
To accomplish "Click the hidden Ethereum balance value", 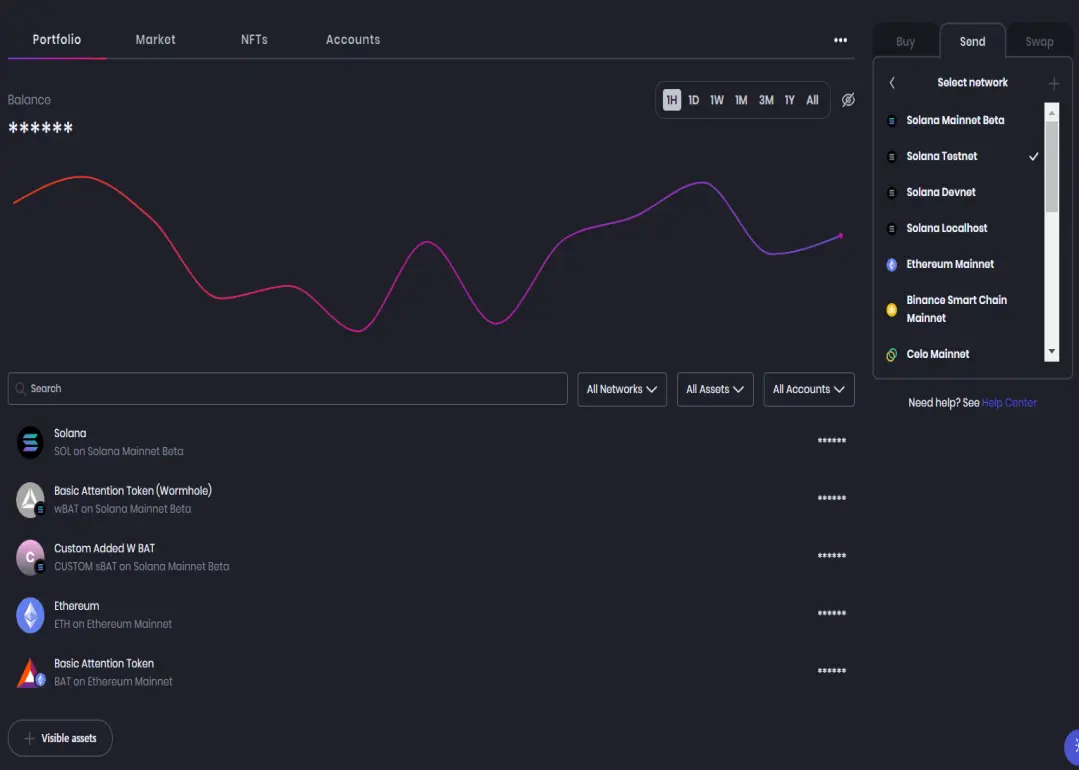I will pos(832,614).
